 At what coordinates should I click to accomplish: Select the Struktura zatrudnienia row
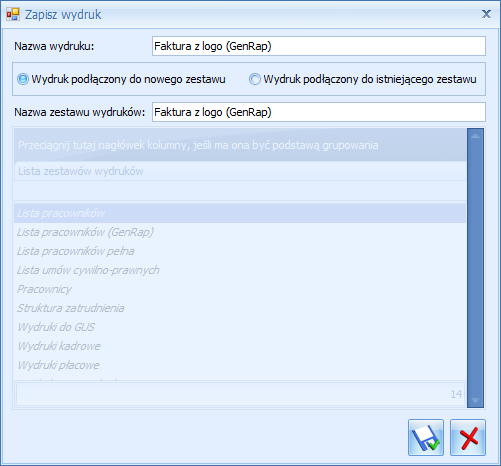(240, 308)
